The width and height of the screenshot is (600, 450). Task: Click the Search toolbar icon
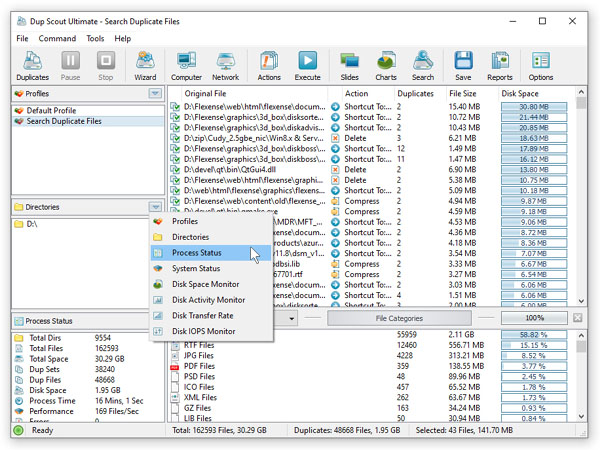pyautogui.click(x=423, y=66)
